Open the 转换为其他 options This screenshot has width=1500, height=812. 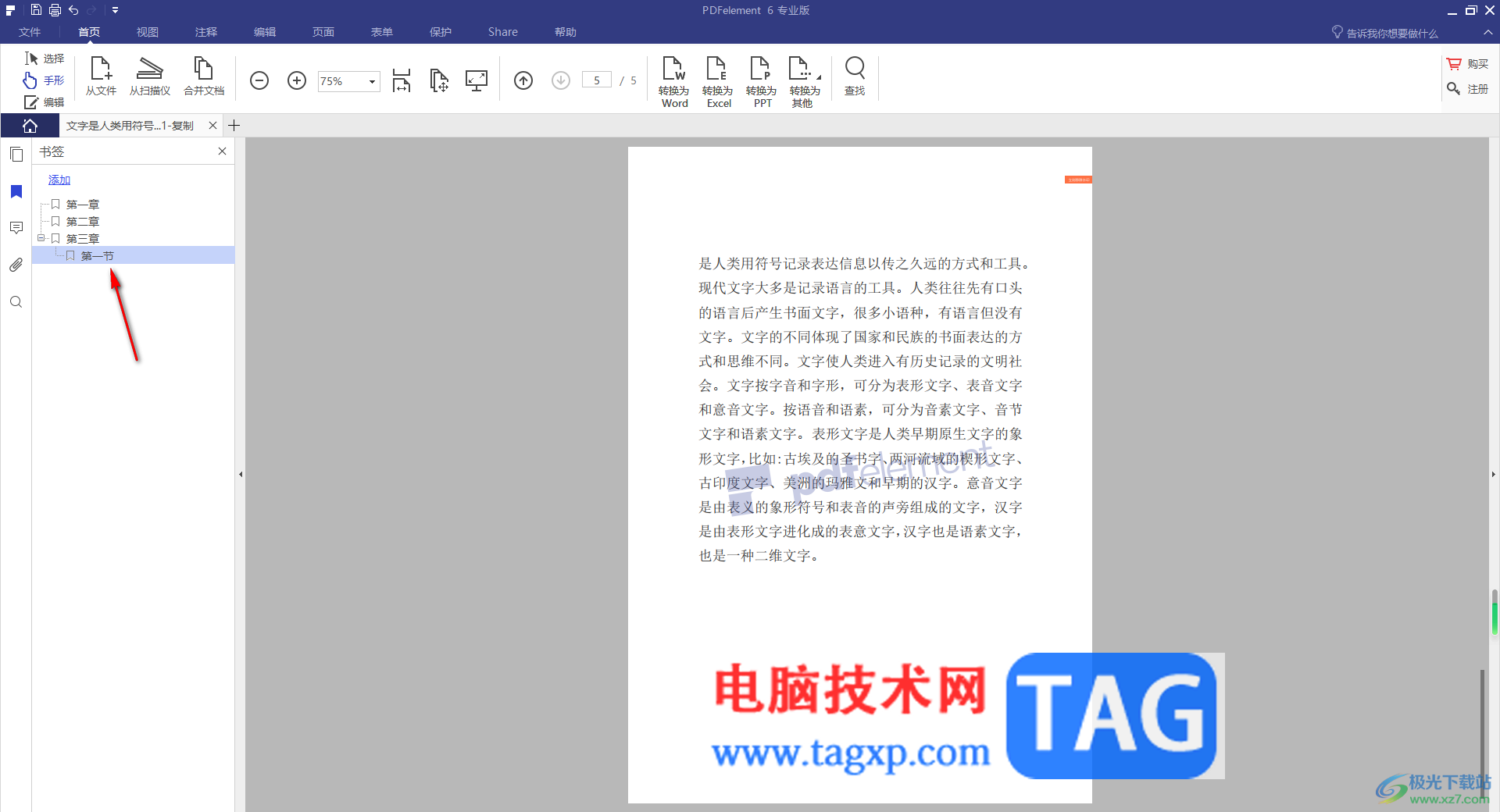[x=805, y=81]
